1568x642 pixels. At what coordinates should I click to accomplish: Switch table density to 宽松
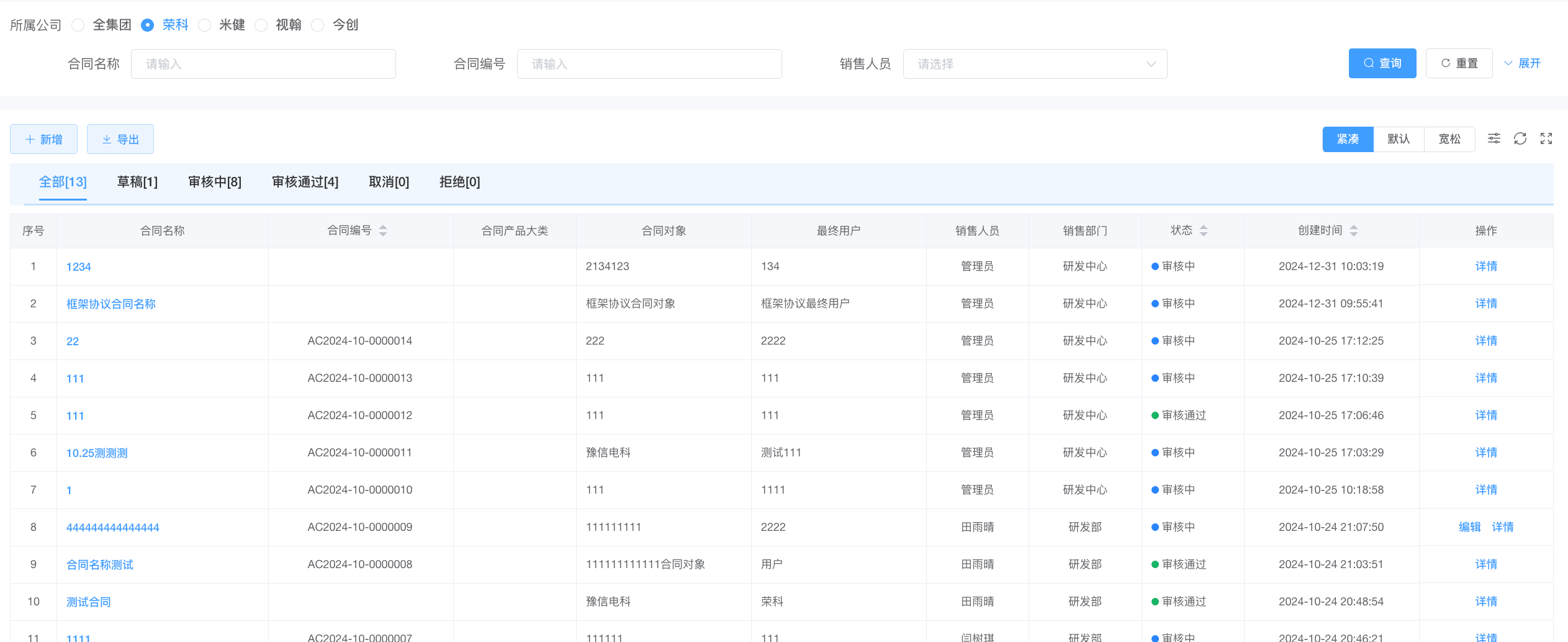point(1449,139)
